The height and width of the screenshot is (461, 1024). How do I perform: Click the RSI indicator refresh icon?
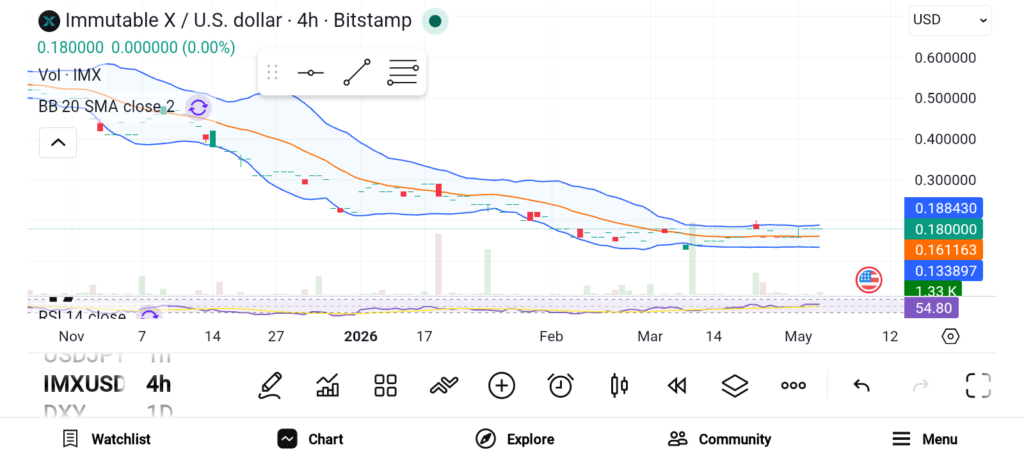[150, 315]
